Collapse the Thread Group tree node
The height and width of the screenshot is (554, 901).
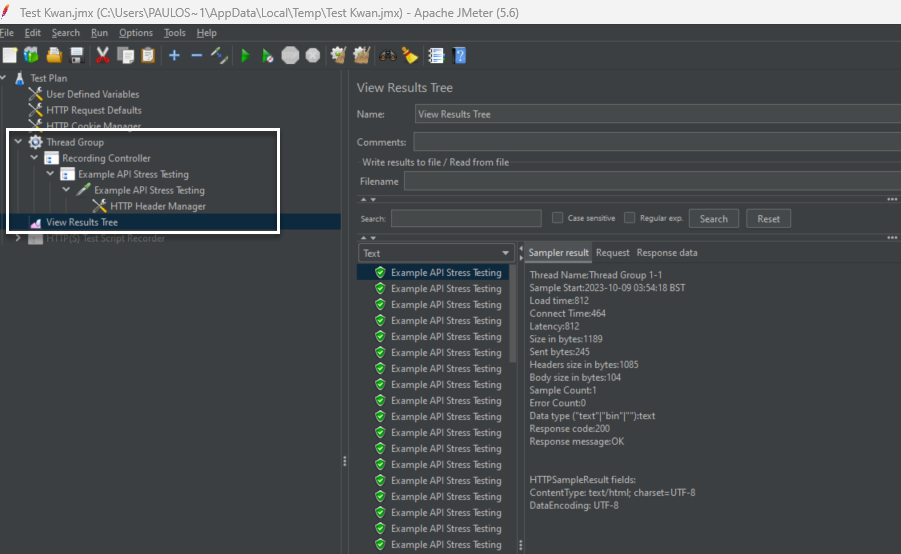click(18, 142)
